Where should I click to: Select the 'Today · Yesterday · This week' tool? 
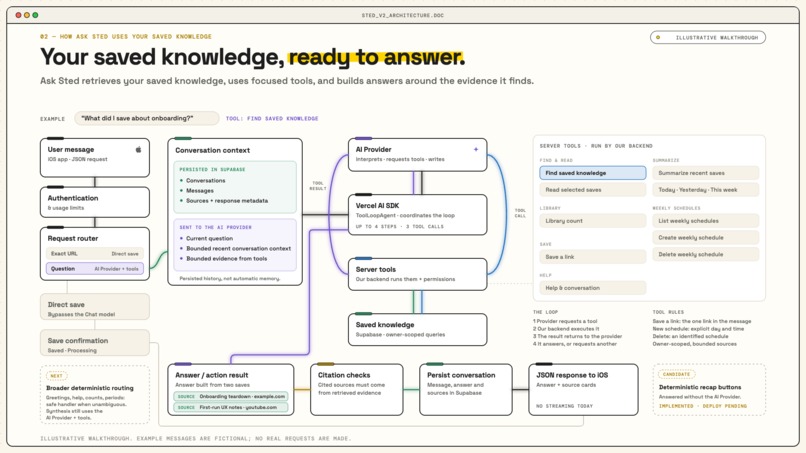706,190
